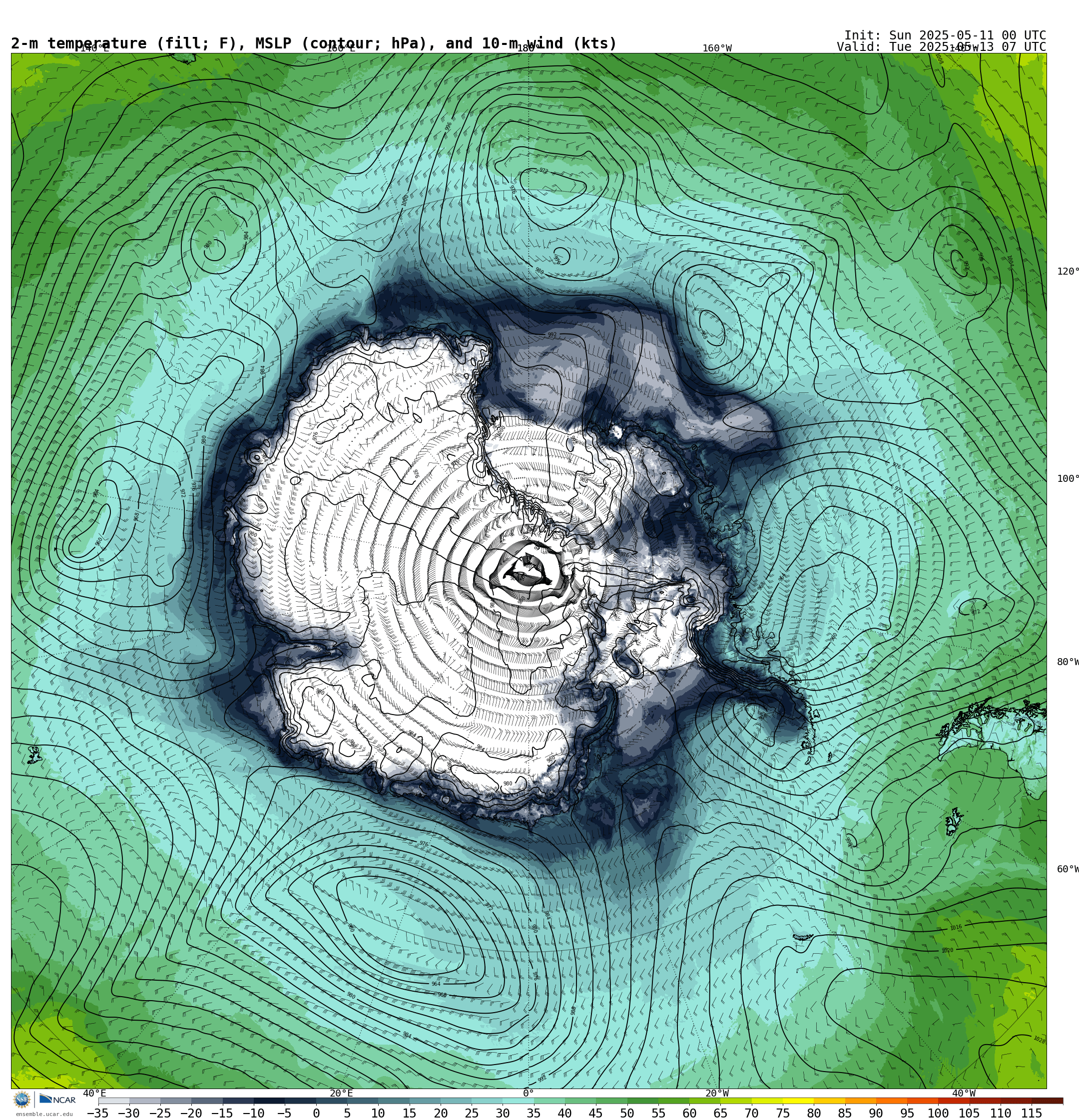Click the 40°W longitude label at the bottom

[x=964, y=1094]
